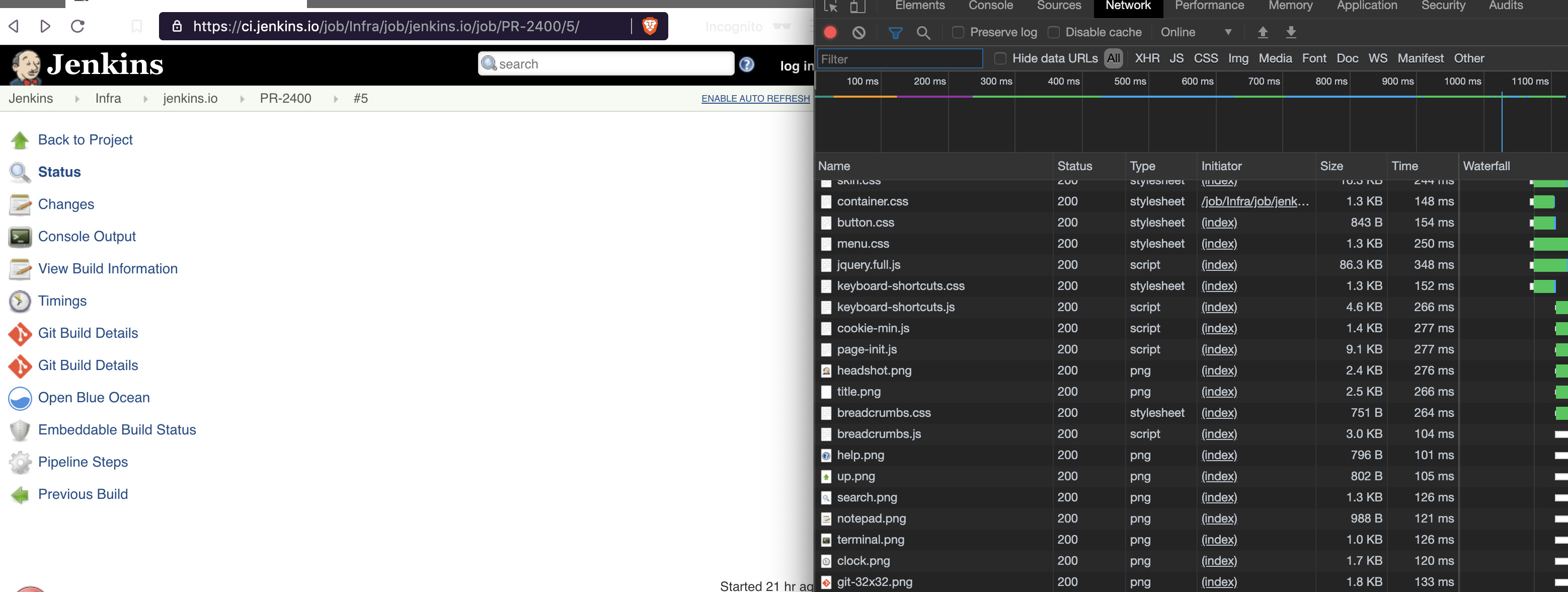Expand the breadcrumb arrow after Infra
Screen dimensions: 1568x592
145,99
